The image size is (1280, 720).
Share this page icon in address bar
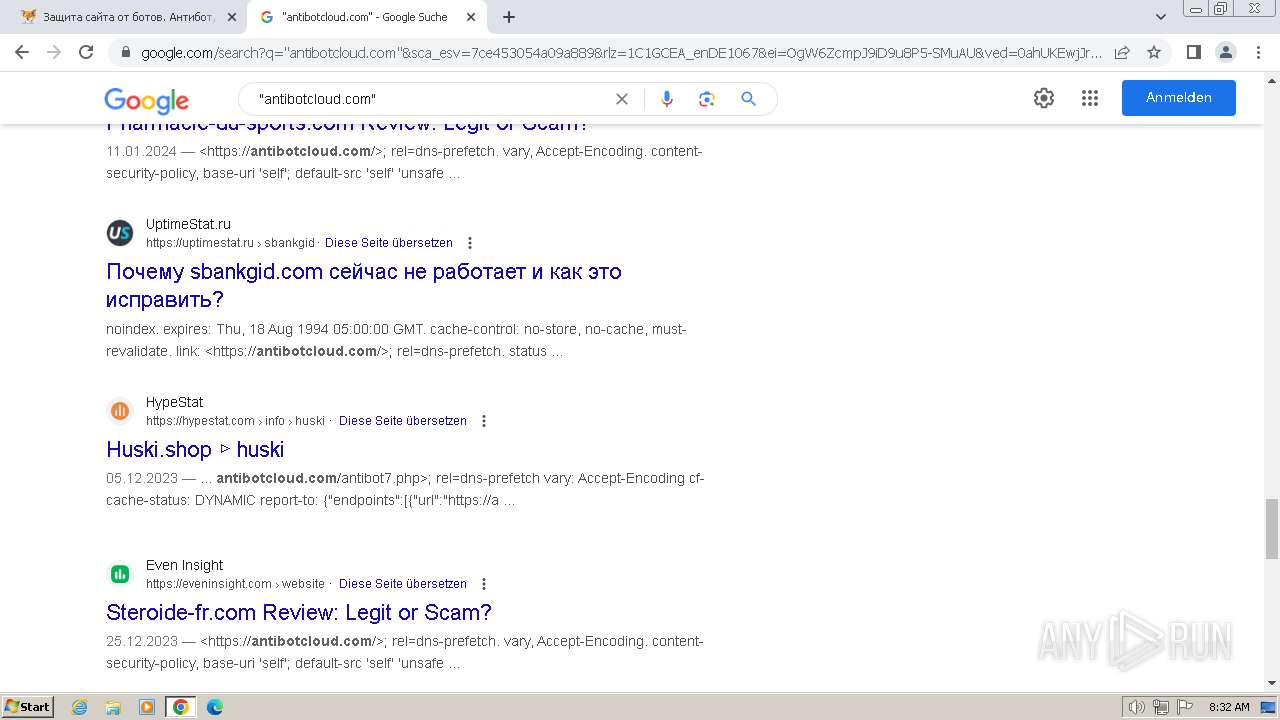click(1122, 52)
